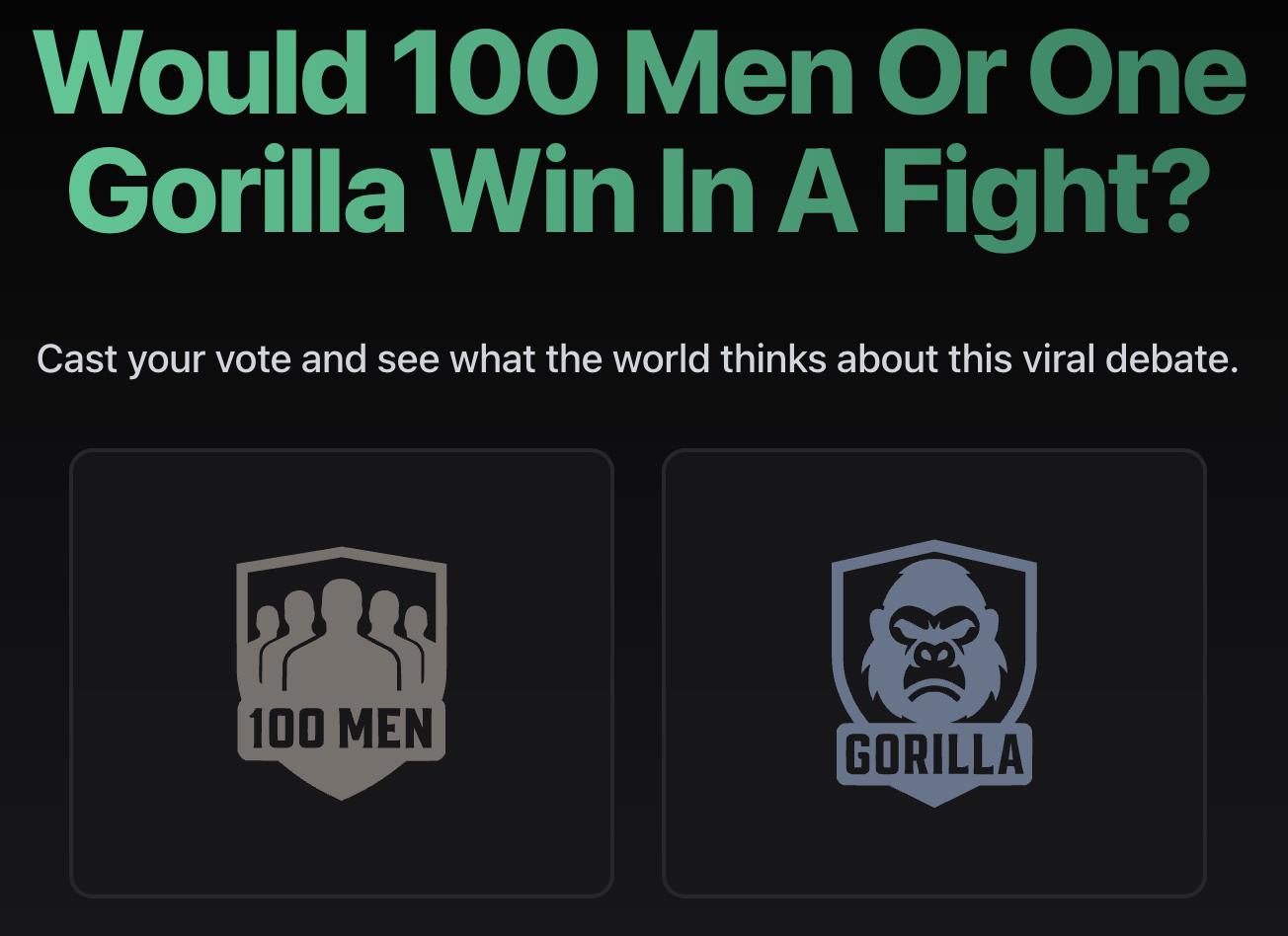This screenshot has width=1288, height=936.
Task: Select the Gorilla face emblem icon
Action: pos(932,671)
